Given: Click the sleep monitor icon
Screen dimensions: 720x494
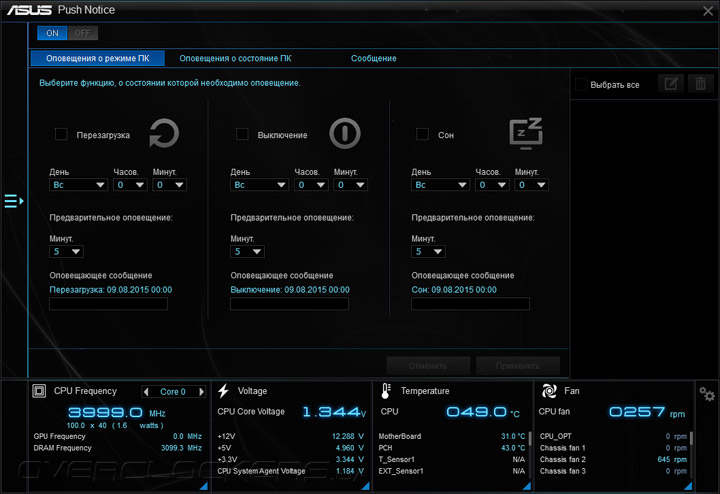Looking at the screenshot, I should click(525, 133).
